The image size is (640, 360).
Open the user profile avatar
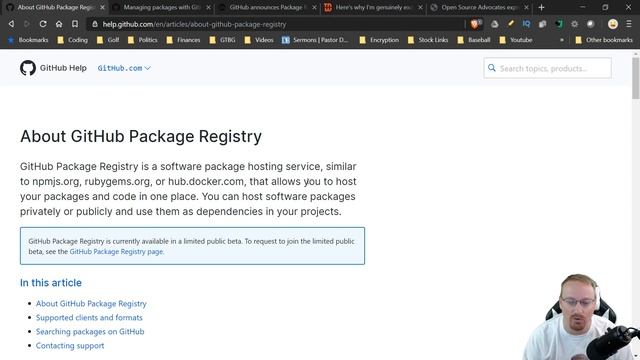coord(613,24)
